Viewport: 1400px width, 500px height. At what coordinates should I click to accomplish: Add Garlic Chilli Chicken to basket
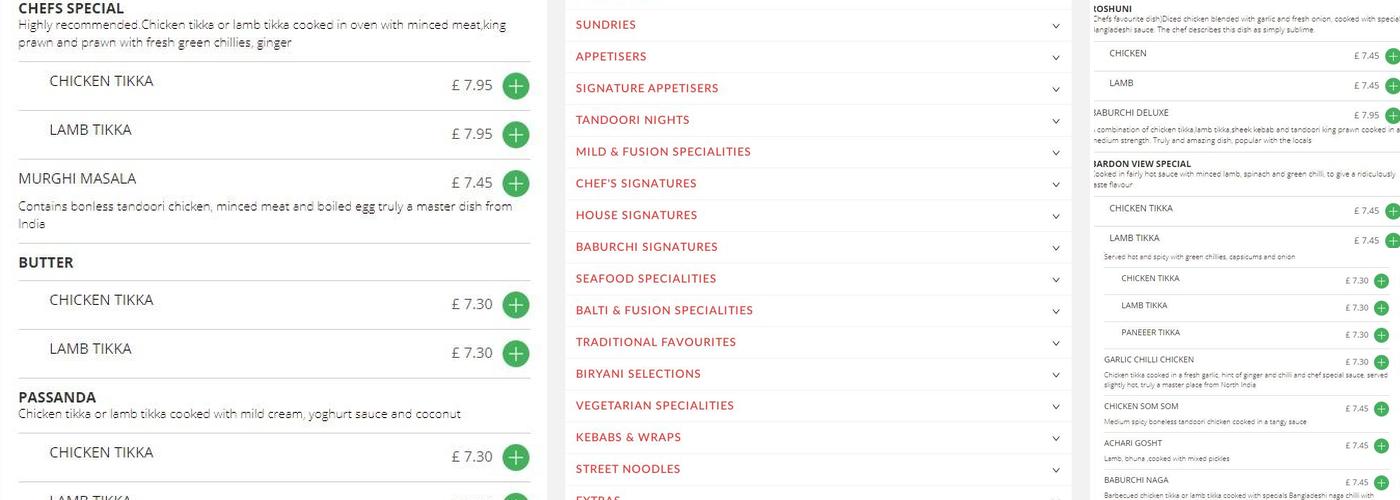point(1381,362)
